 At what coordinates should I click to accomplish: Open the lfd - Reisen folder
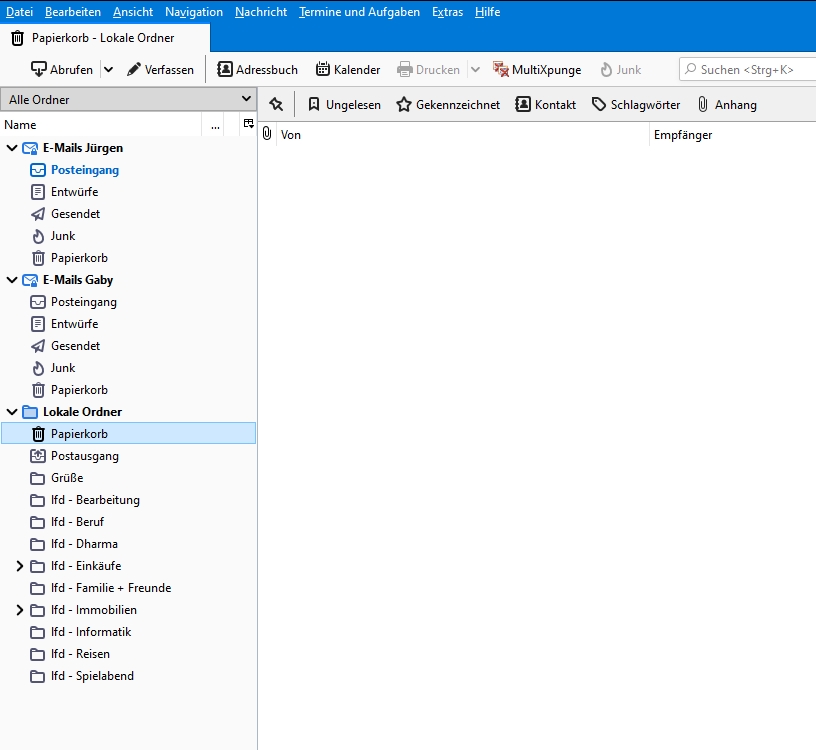pos(128,654)
